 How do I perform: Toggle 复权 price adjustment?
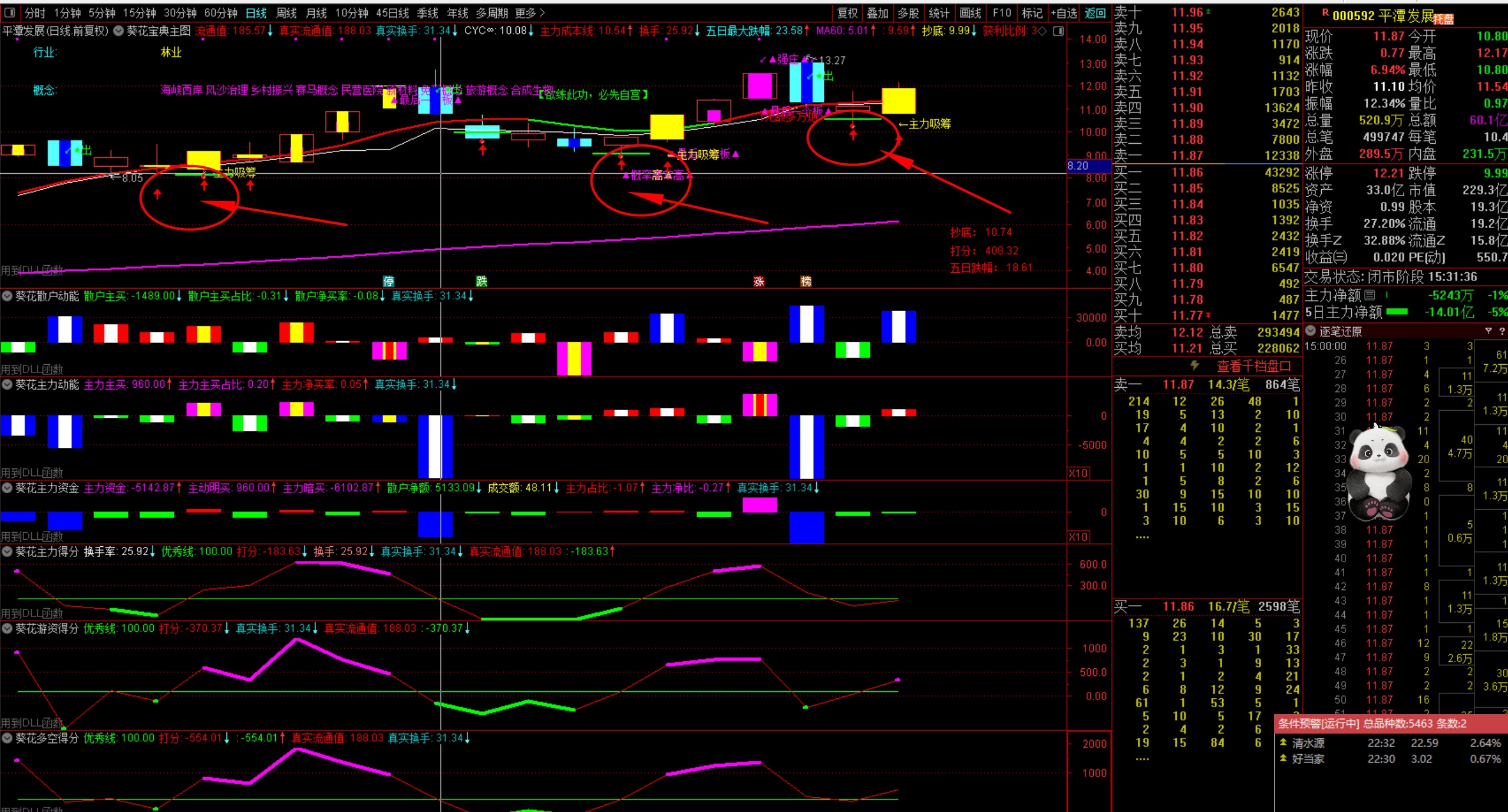click(x=847, y=13)
